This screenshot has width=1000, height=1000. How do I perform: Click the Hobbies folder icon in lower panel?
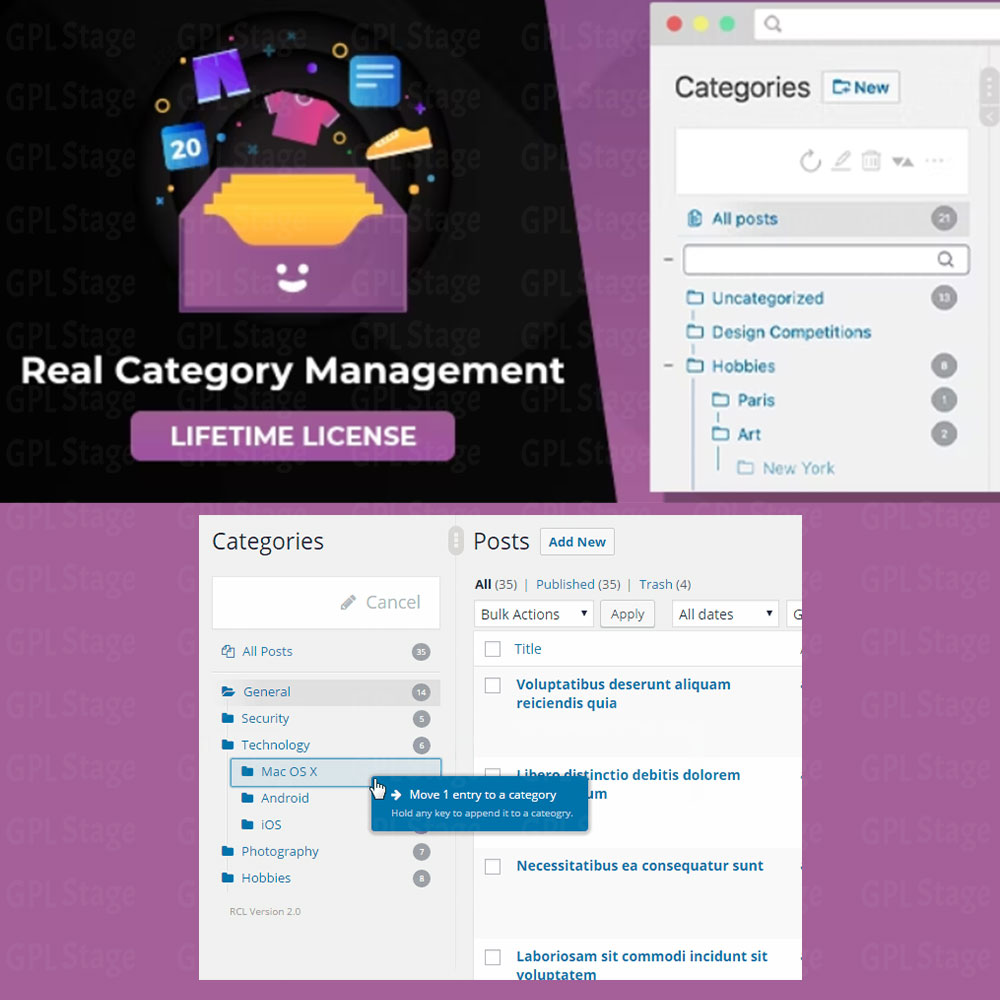coord(228,878)
